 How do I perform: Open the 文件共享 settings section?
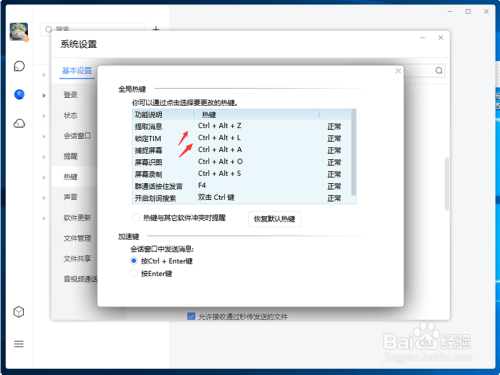[77, 259]
